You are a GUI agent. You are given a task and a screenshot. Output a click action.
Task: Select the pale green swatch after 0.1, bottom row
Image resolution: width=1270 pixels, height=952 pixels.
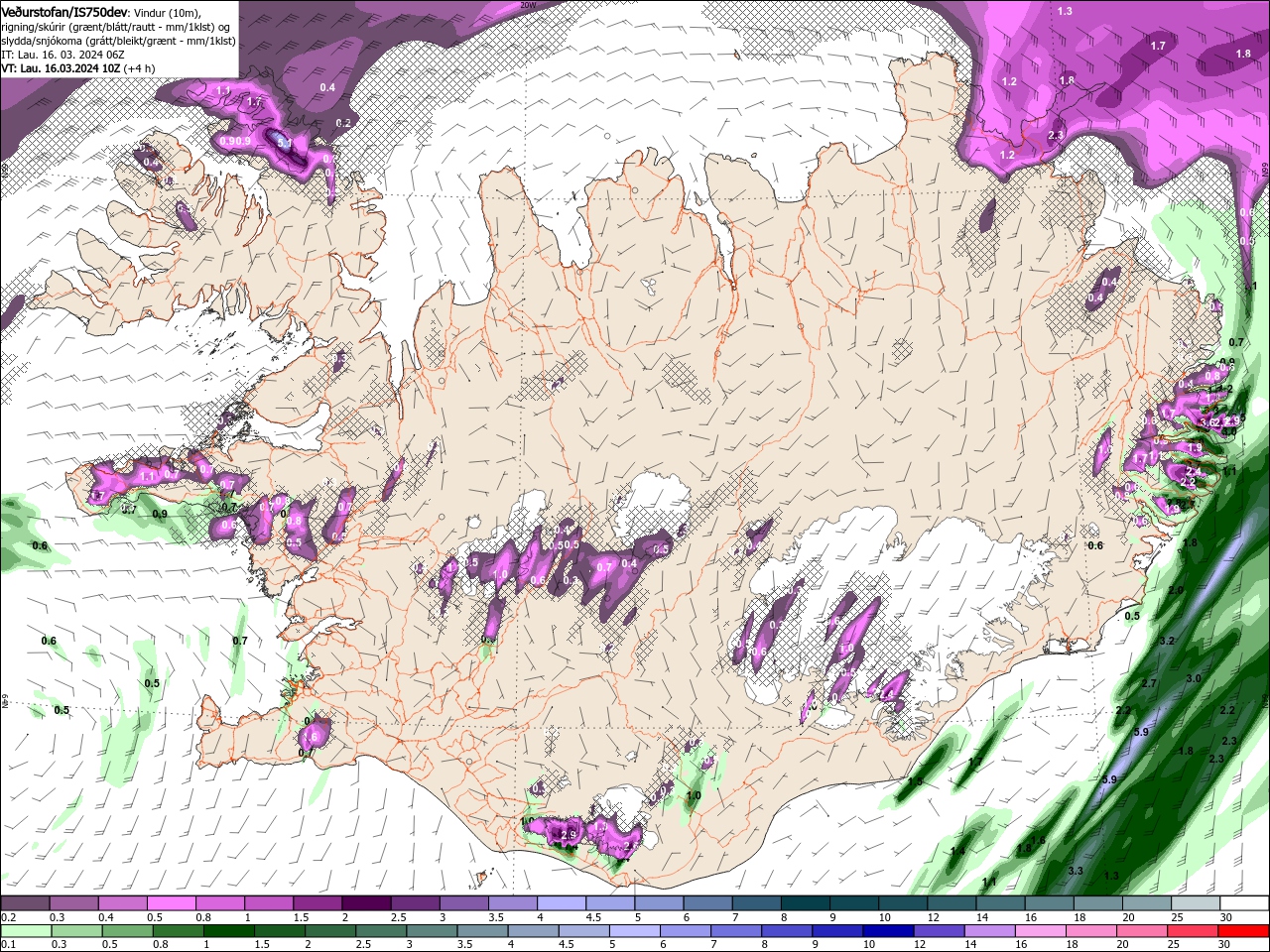tap(26, 931)
